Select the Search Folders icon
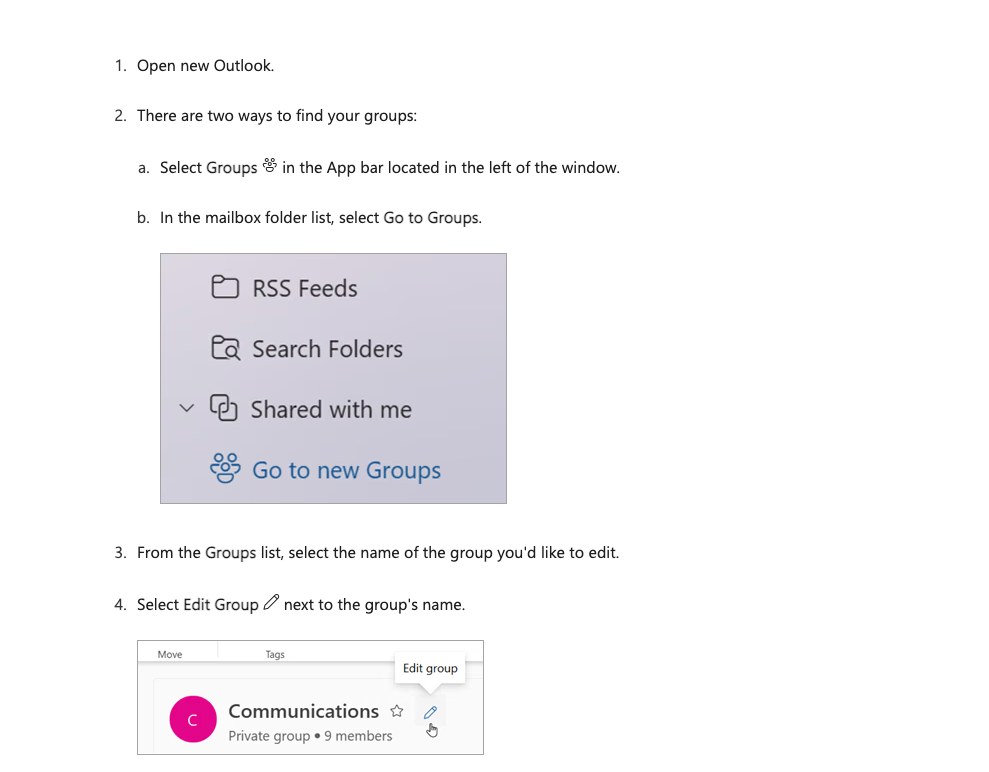The width and height of the screenshot is (989, 772). (x=225, y=348)
